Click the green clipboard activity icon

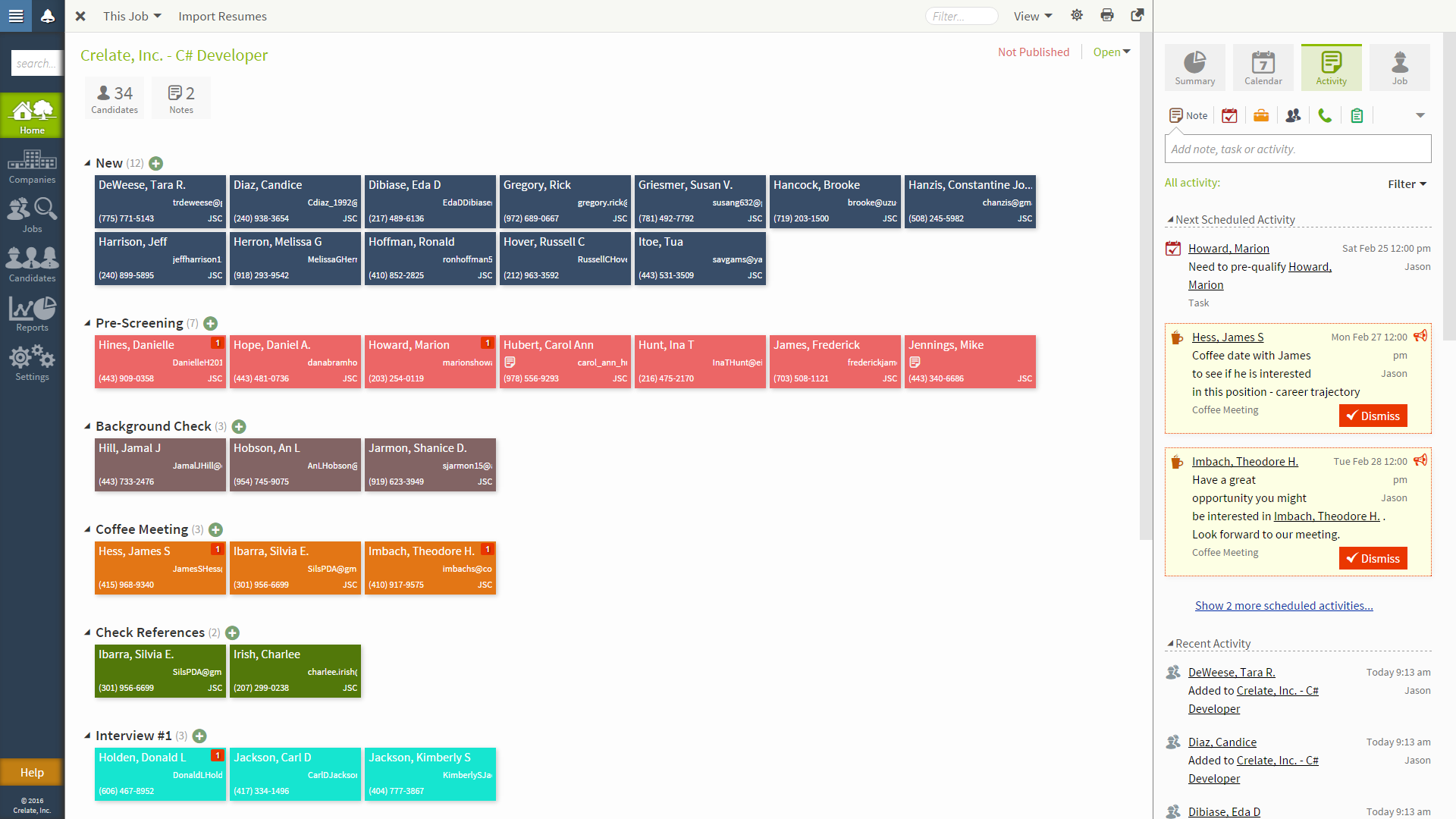pos(1357,115)
